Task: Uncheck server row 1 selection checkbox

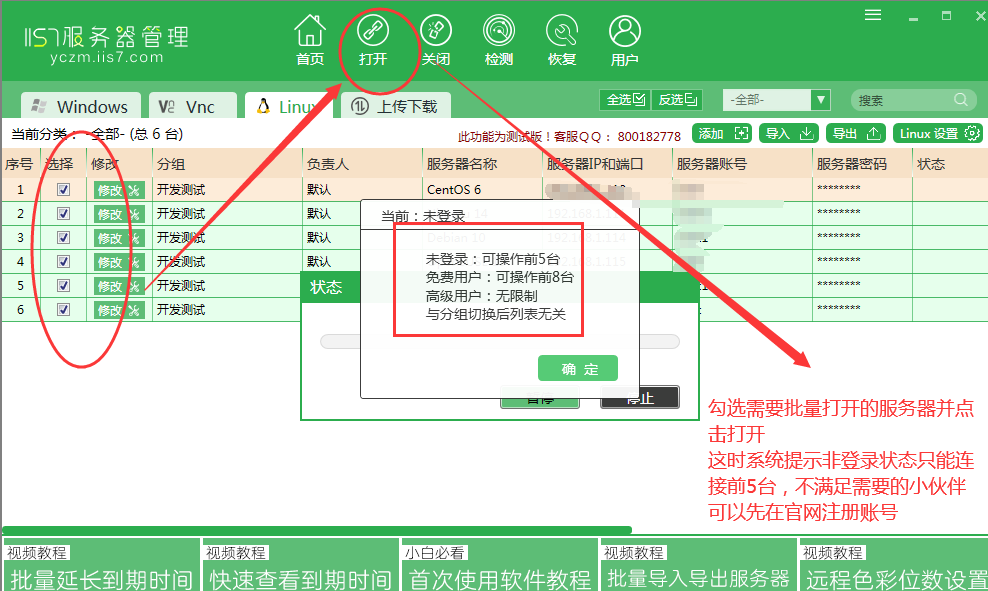Action: coord(63,189)
